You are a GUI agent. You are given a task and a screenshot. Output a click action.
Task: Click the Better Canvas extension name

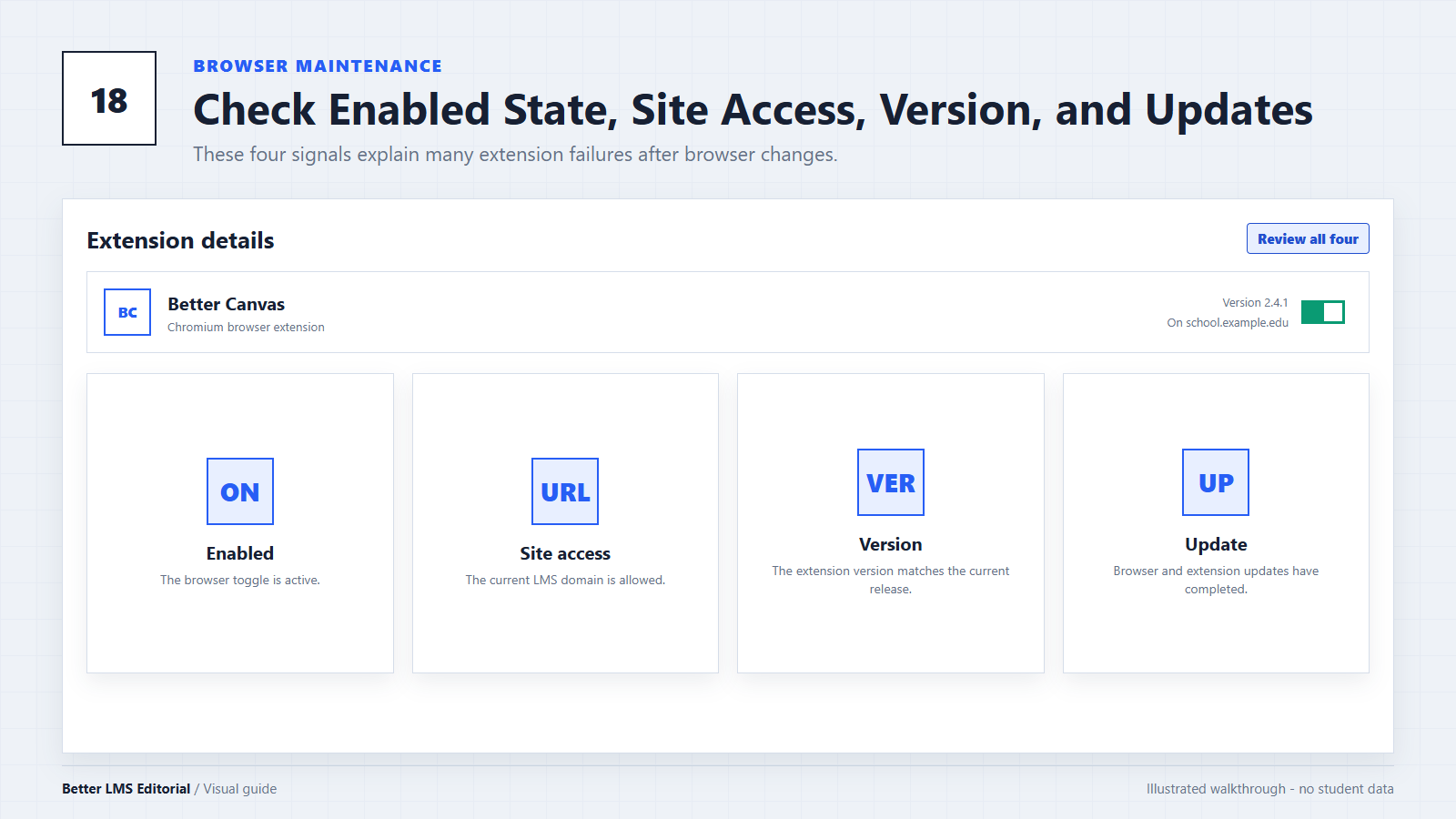click(226, 304)
